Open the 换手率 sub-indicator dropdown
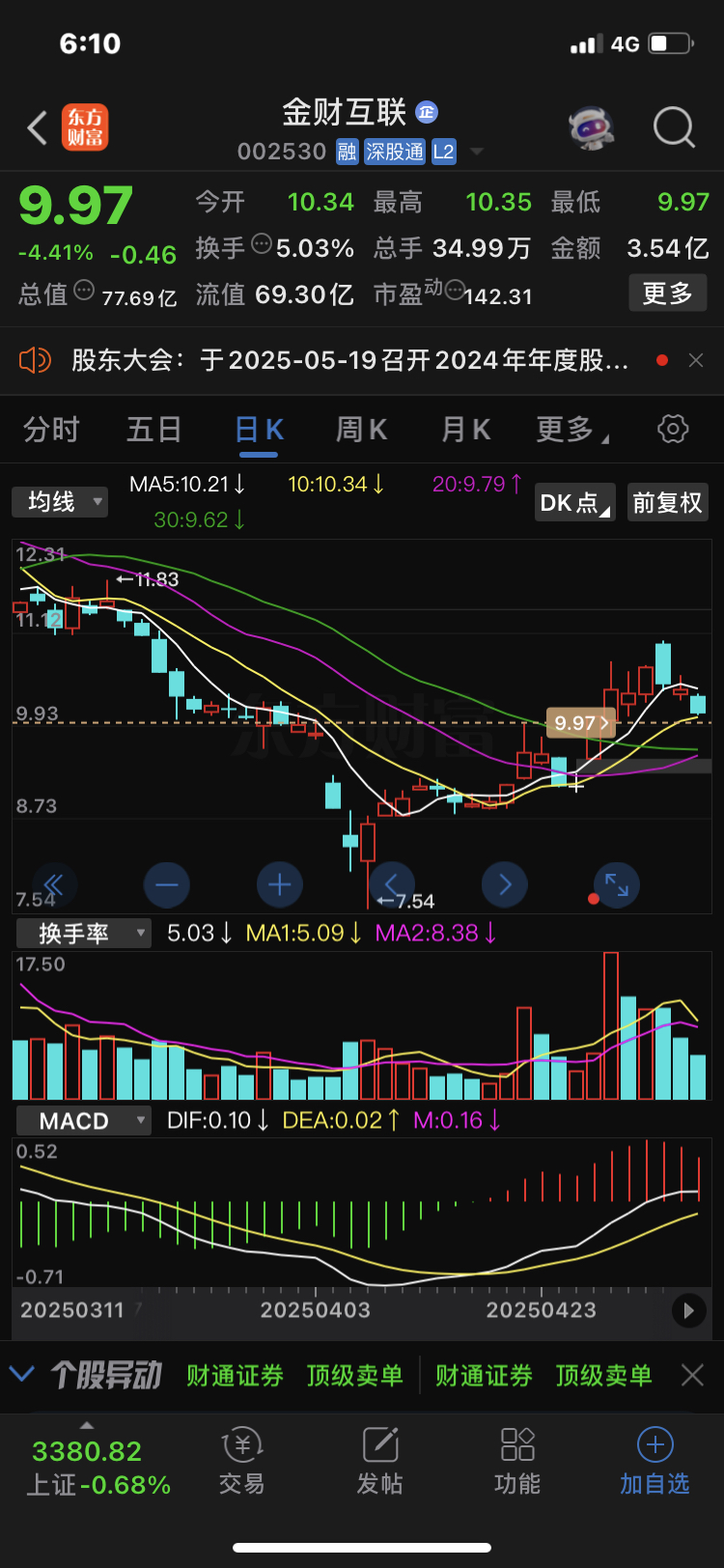Viewport: 724px width, 1568px height. [84, 933]
